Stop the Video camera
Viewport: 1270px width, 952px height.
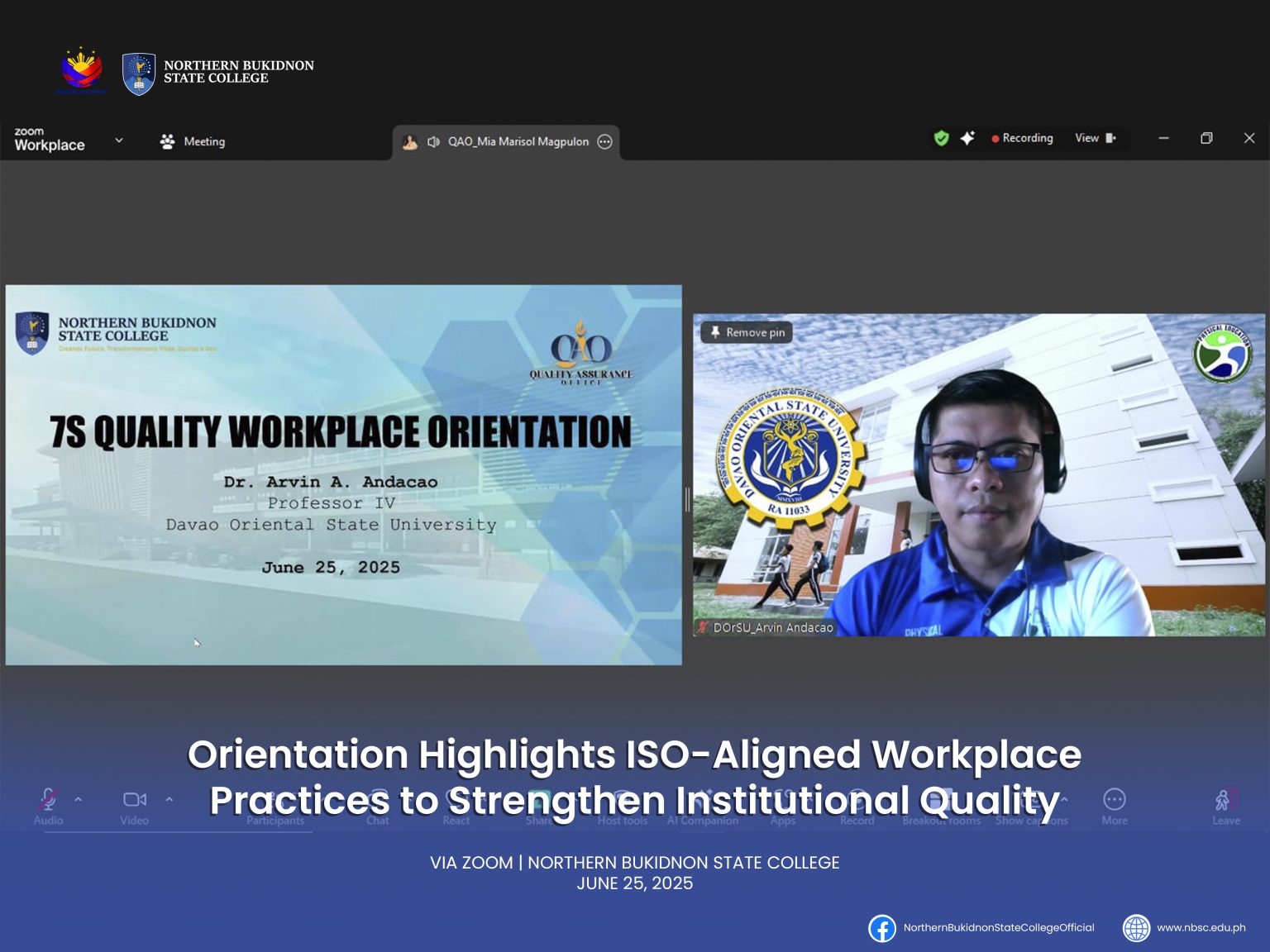point(135,799)
